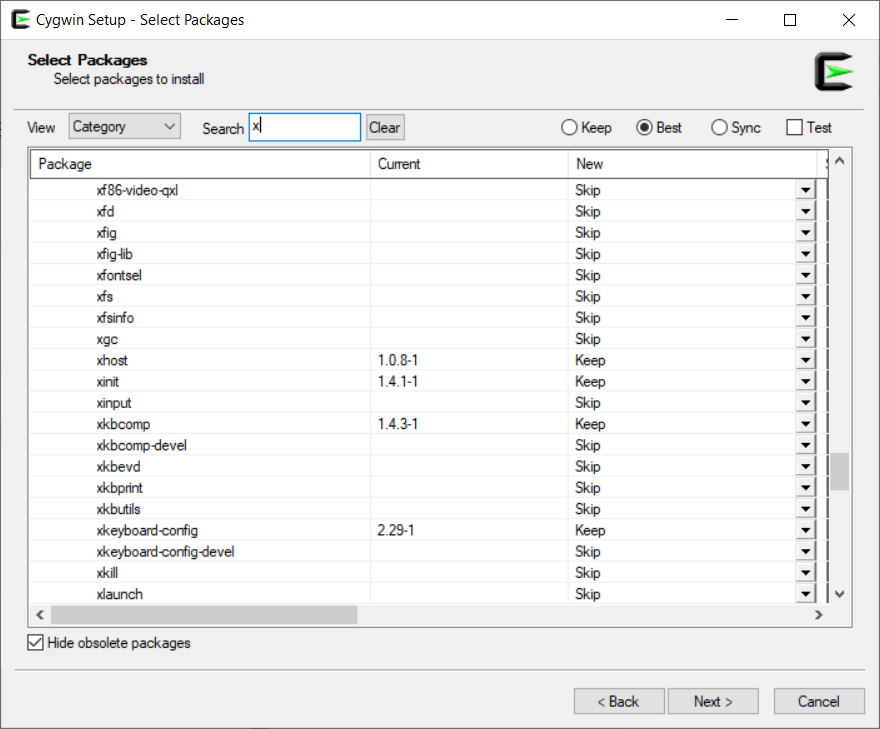
Task: Click xhost version 1.0.8-1
Action: (x=397, y=360)
